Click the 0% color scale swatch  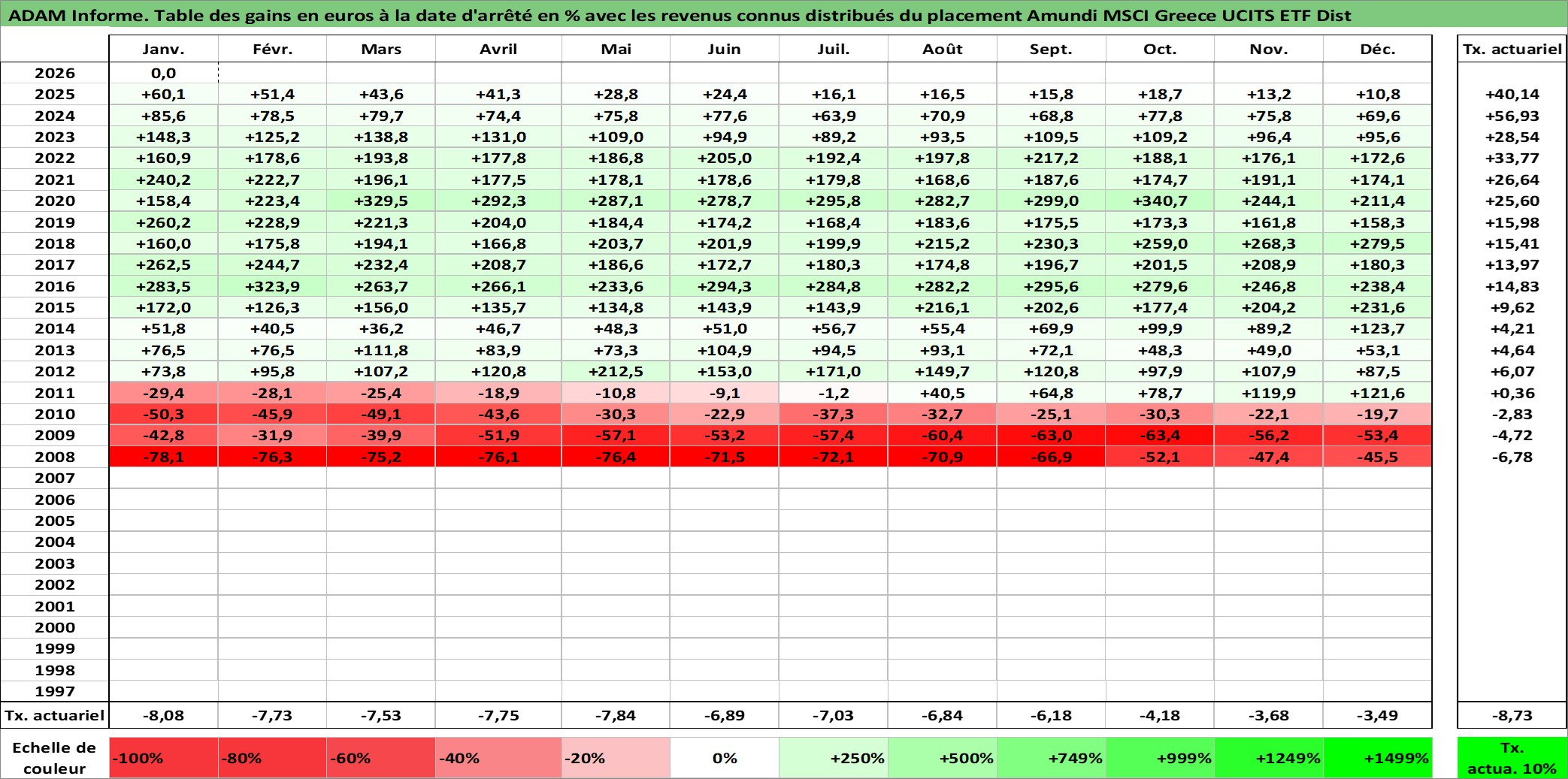point(724,758)
